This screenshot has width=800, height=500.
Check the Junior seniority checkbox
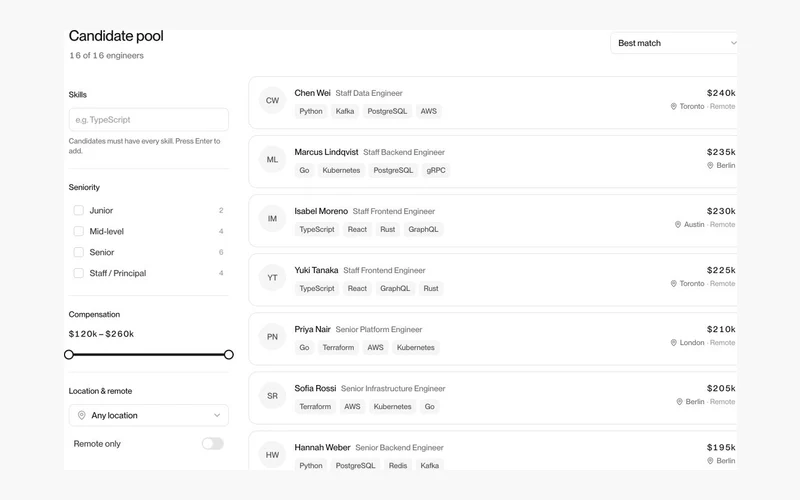pos(79,210)
